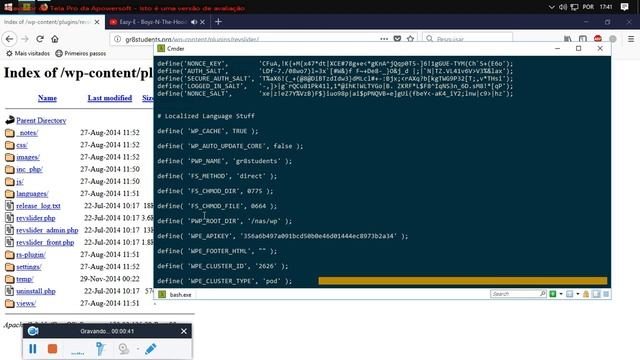Stop the screen recording
Screen dimensions: 640x360
[x=52, y=349]
